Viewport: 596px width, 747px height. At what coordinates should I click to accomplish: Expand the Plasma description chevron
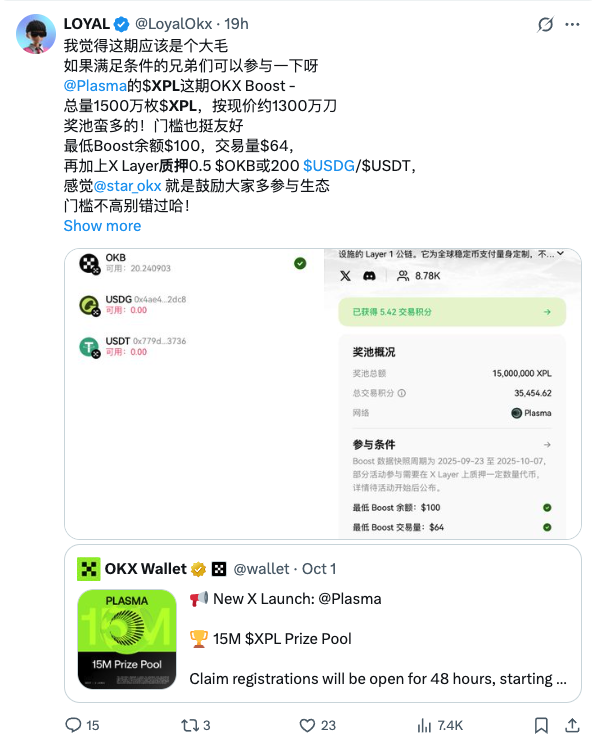click(x=561, y=253)
